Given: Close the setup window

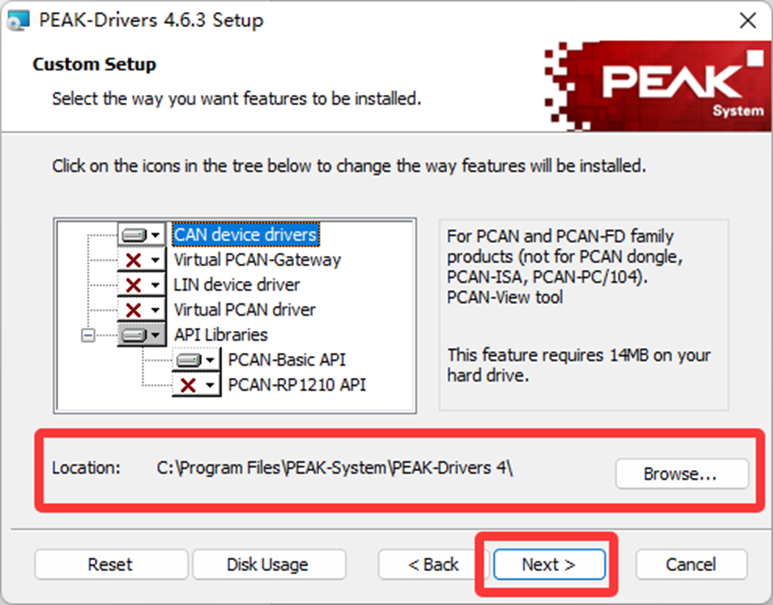Looking at the screenshot, I should [747, 20].
